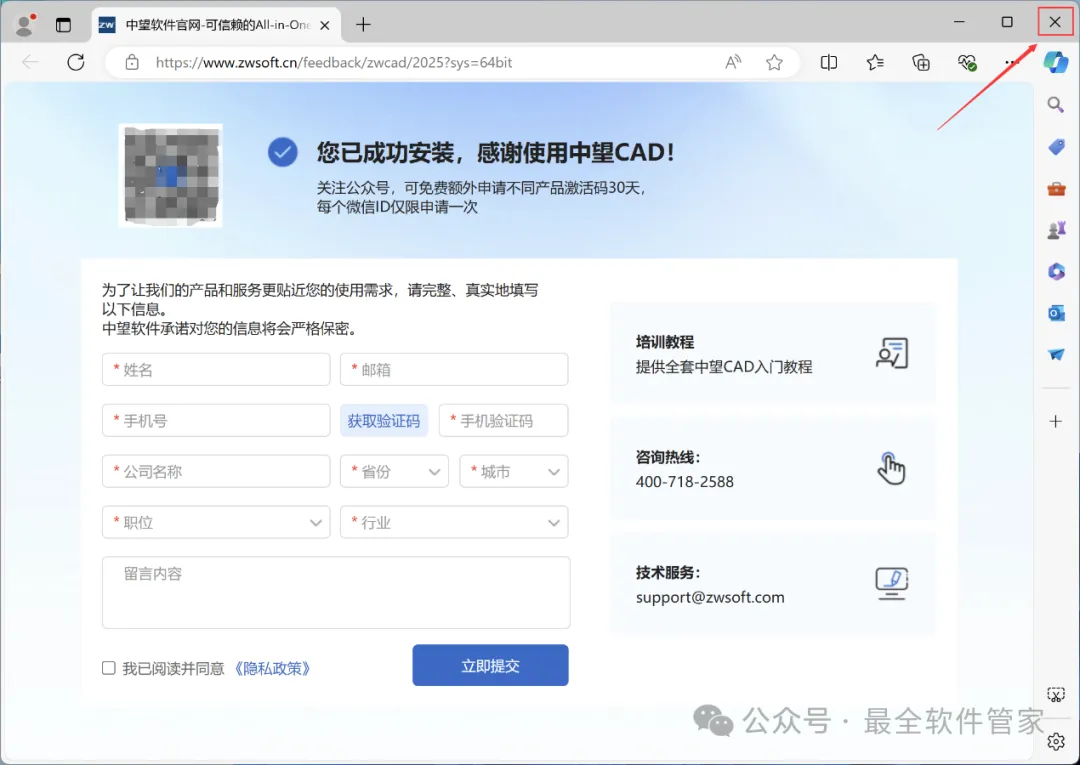Expand the 省份 province dropdown
This screenshot has width=1080, height=765.
click(x=395, y=472)
